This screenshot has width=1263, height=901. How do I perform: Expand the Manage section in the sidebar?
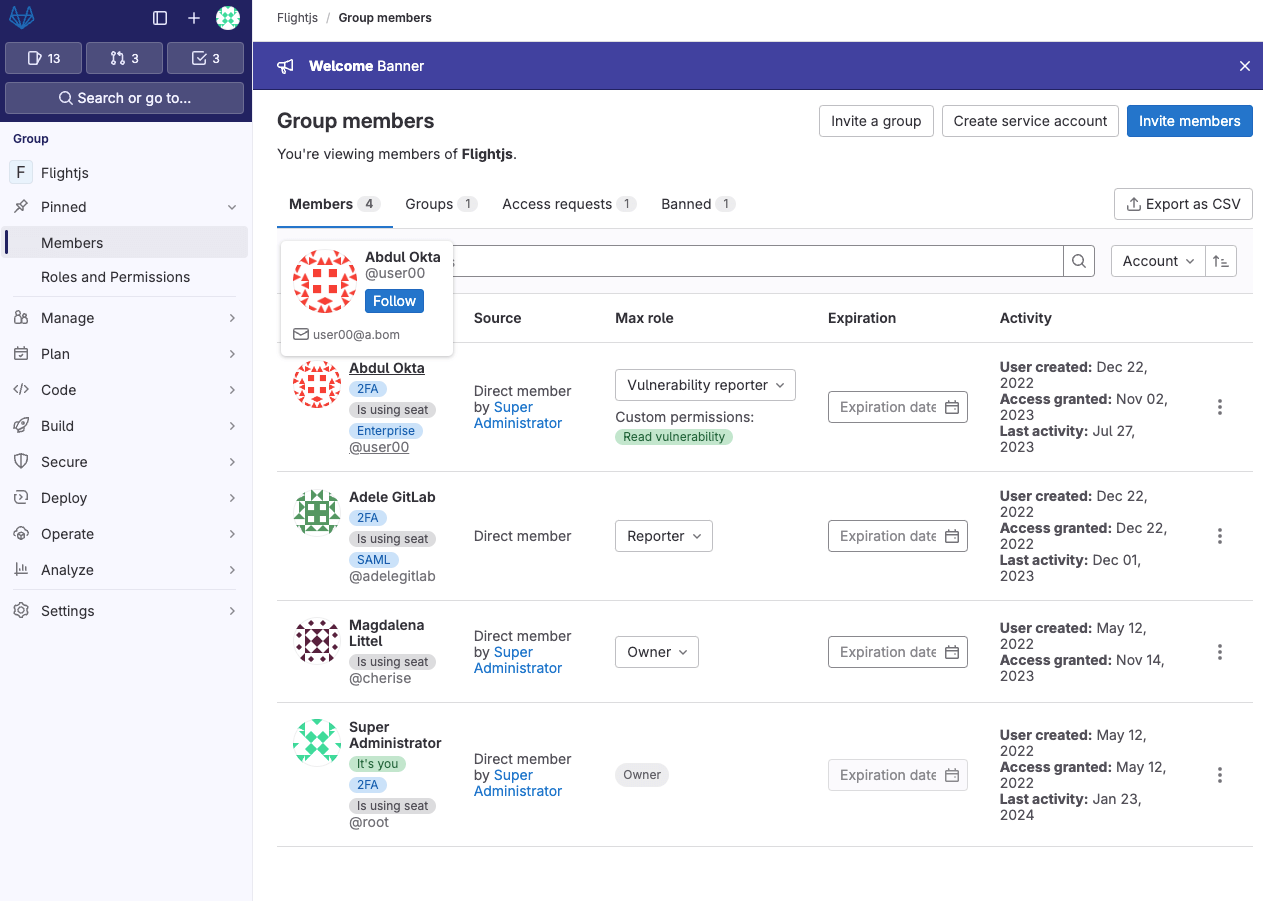(x=124, y=318)
